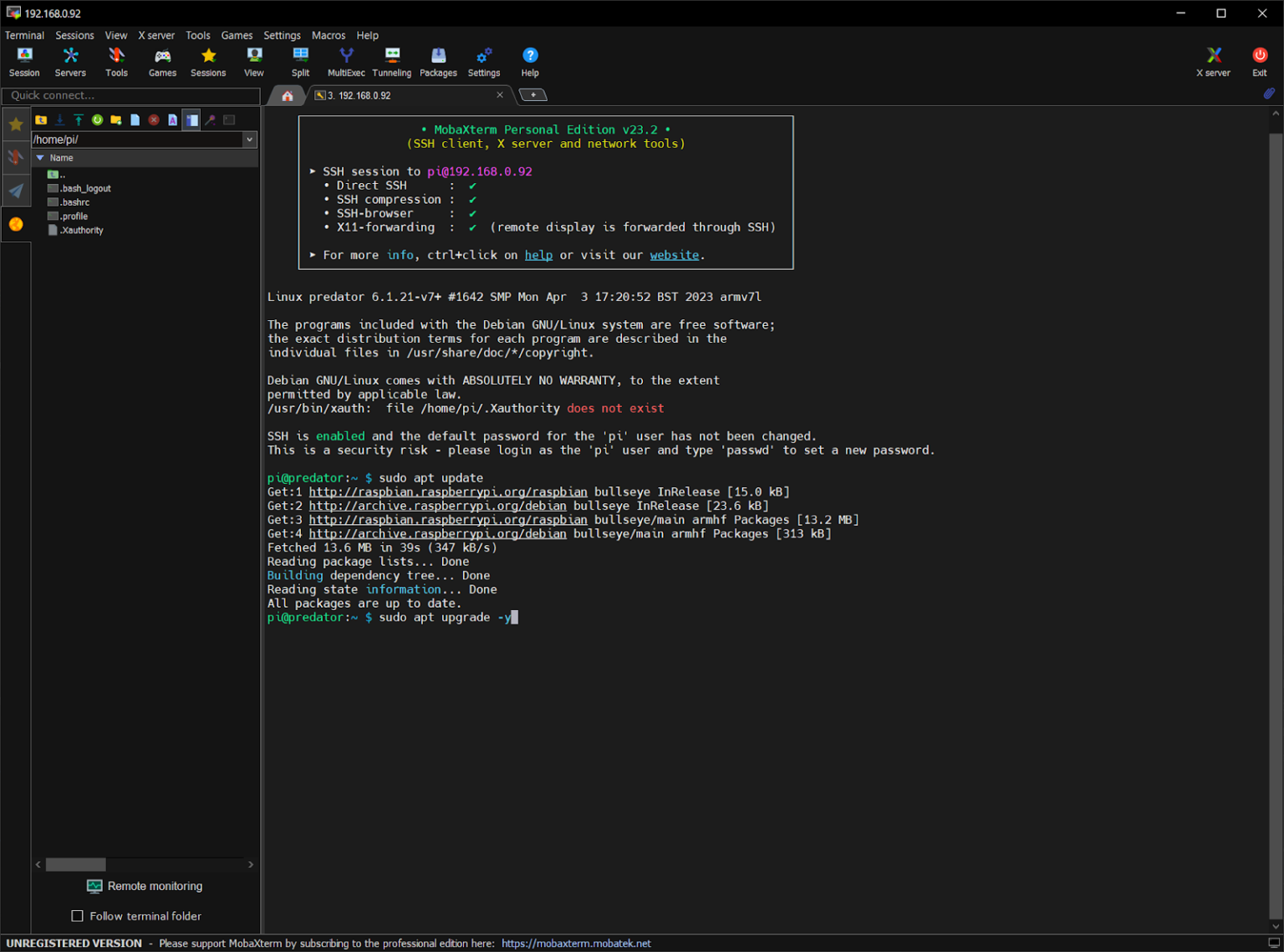This screenshot has height=952, width=1284.
Task: Toggle the X server on or off
Action: coord(1213,59)
